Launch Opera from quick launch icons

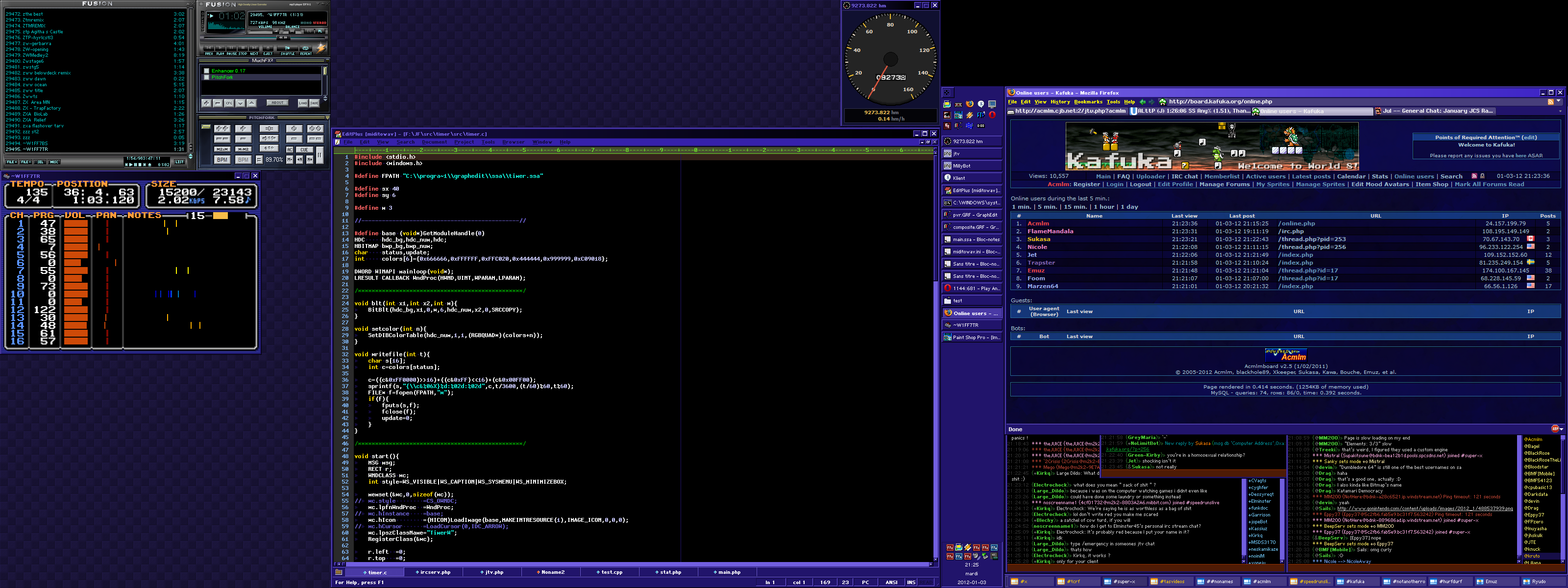(x=992, y=115)
